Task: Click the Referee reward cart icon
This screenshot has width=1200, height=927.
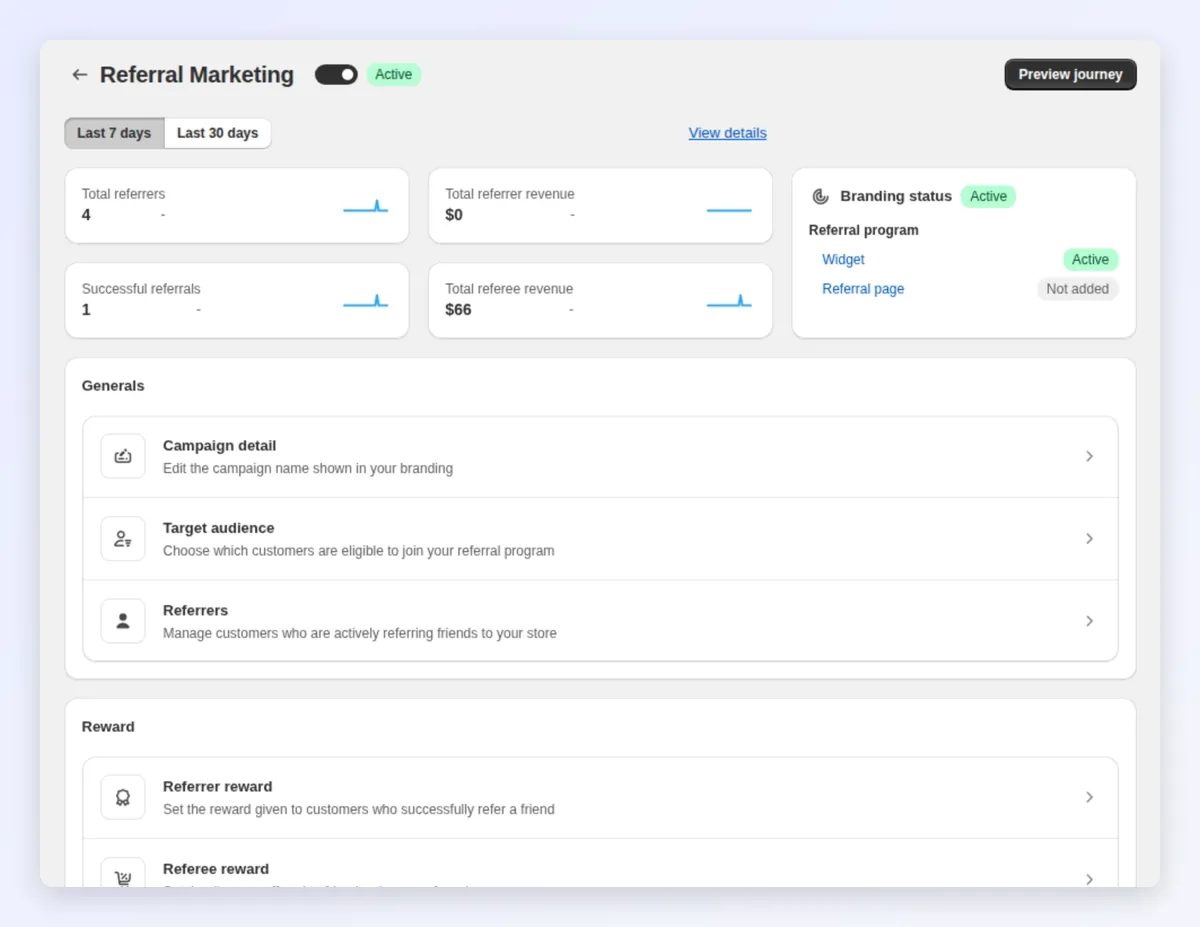Action: pos(123,873)
